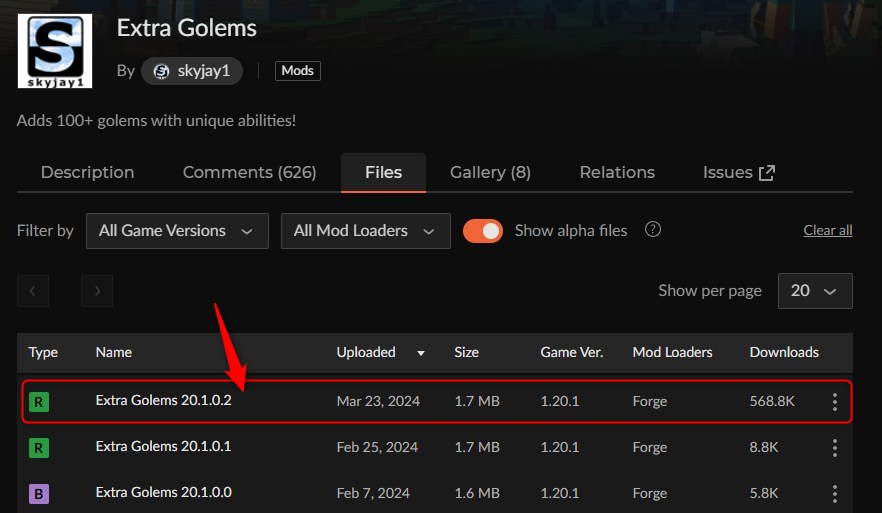Click the Mod Loaders column header
This screenshot has height=513, width=882.
[672, 352]
